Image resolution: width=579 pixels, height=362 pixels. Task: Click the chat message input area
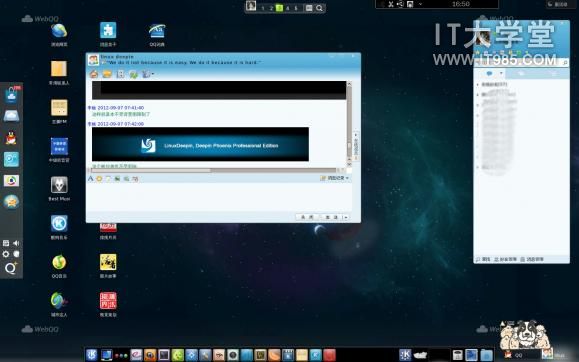[219, 197]
